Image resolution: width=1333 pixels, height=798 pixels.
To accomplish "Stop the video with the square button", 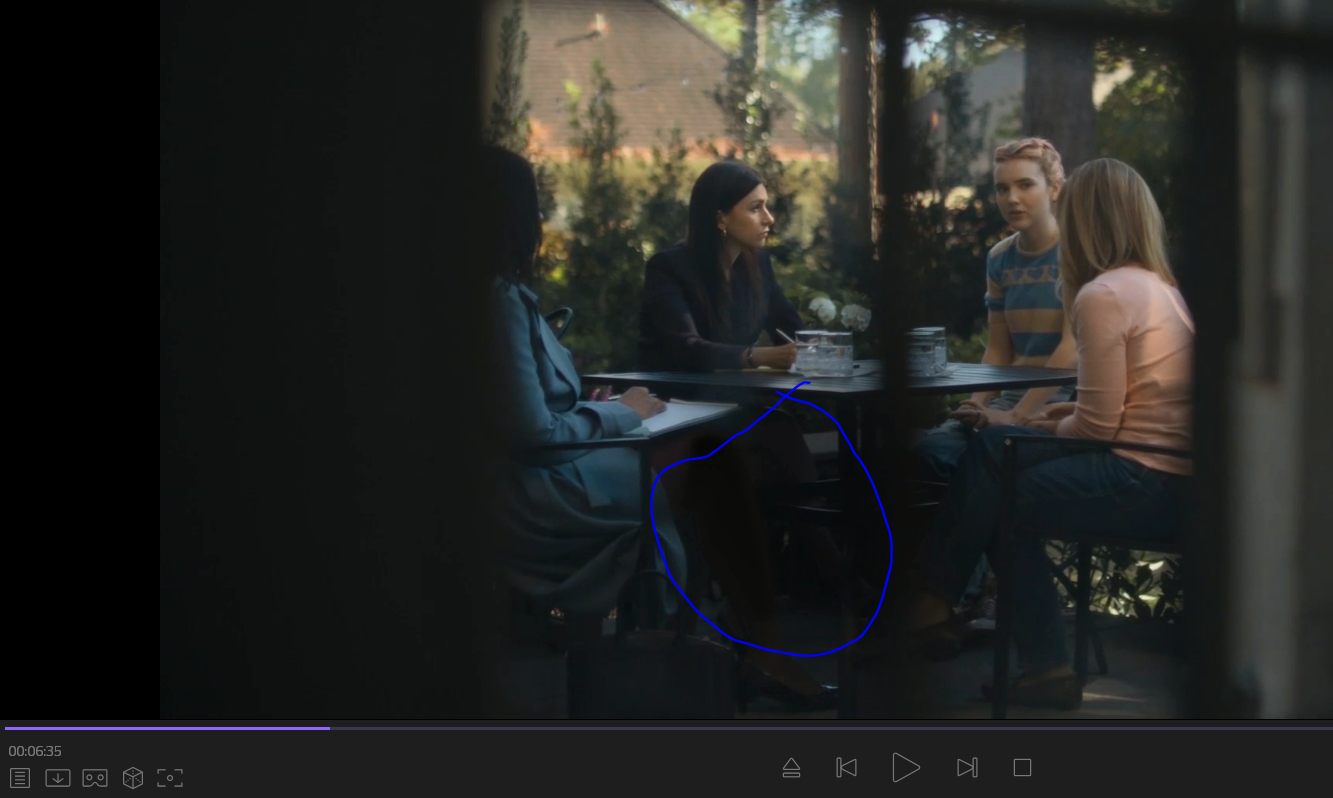I will [1022, 767].
